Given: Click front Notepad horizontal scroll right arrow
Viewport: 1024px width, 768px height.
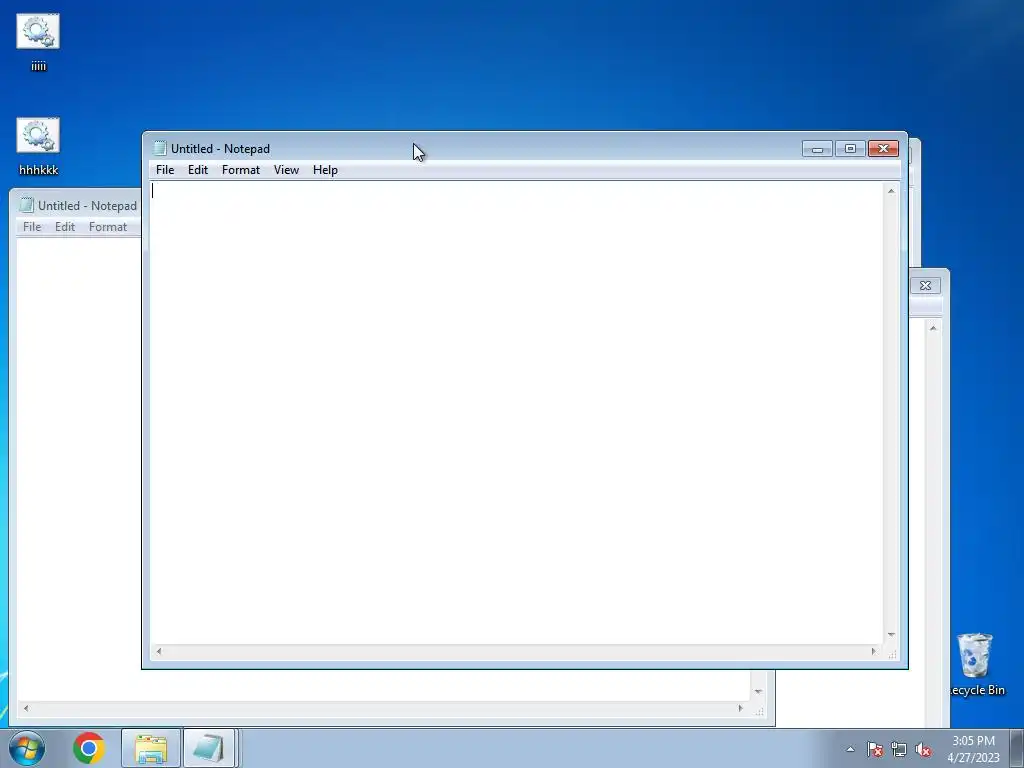Looking at the screenshot, I should (x=874, y=651).
